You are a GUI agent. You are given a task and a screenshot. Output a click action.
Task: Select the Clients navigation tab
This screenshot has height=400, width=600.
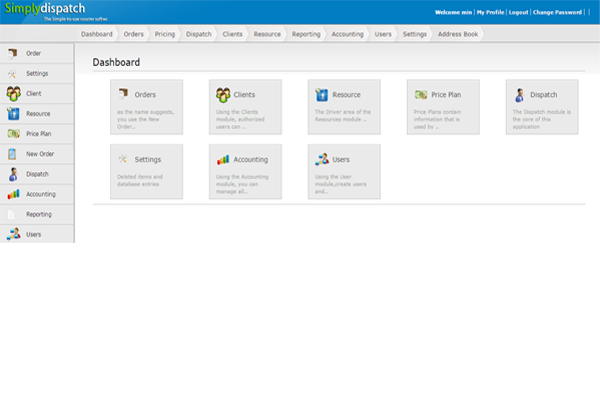point(233,34)
